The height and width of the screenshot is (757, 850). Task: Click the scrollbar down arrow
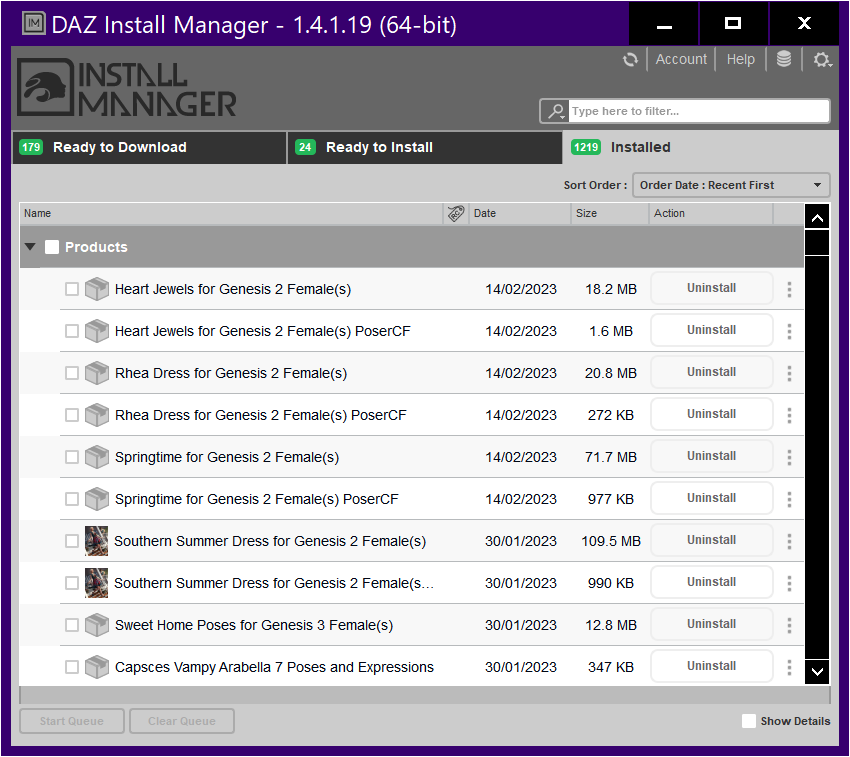pos(817,672)
